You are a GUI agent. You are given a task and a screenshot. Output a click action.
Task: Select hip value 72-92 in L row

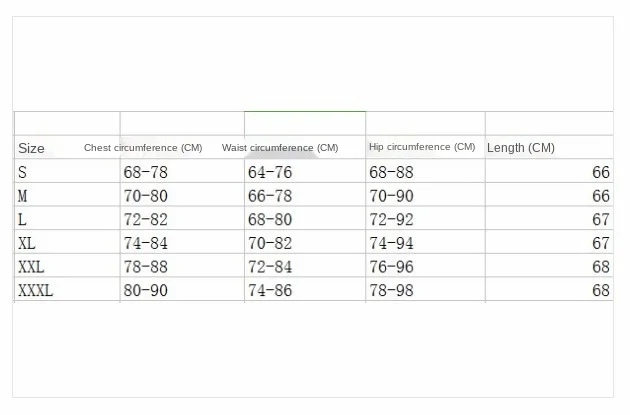click(x=391, y=219)
